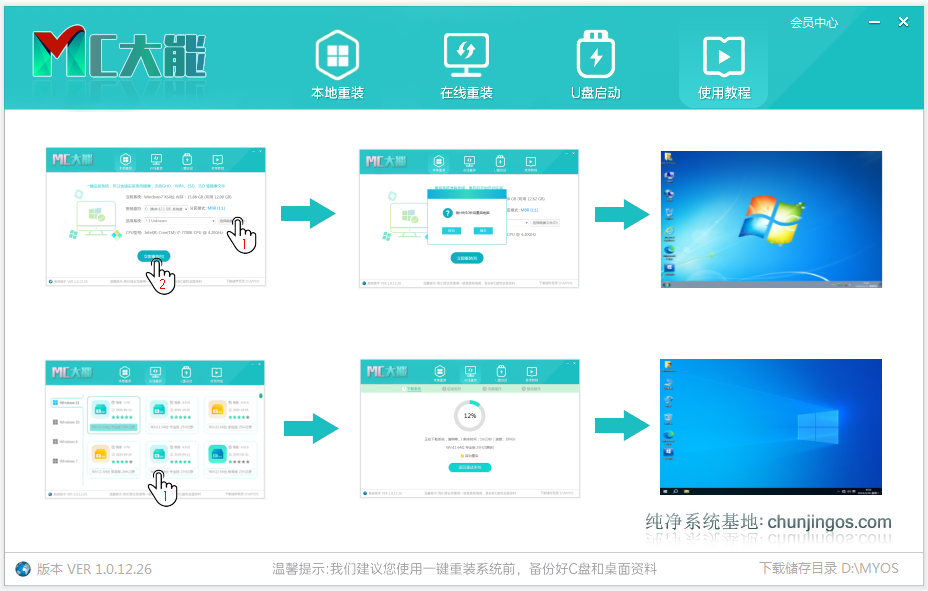Click the Windows 7 desktop thumbnail
This screenshot has height=591, width=928.
(771, 219)
